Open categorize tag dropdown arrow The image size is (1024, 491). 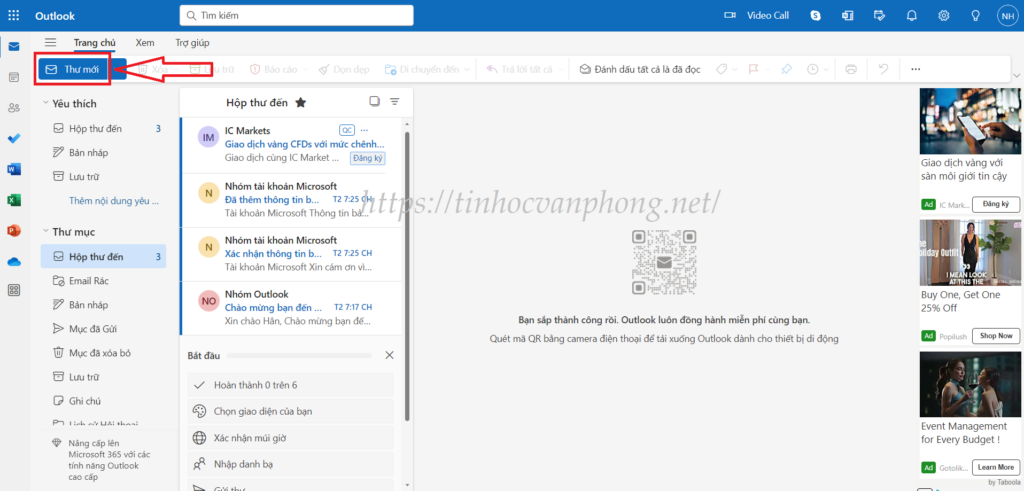point(735,69)
